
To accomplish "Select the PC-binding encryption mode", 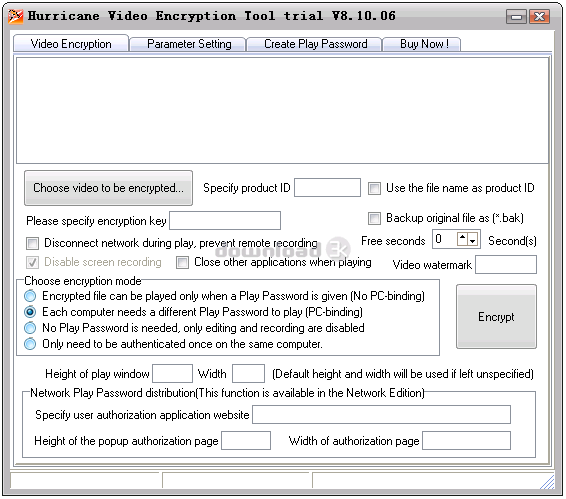I will pos(30,312).
